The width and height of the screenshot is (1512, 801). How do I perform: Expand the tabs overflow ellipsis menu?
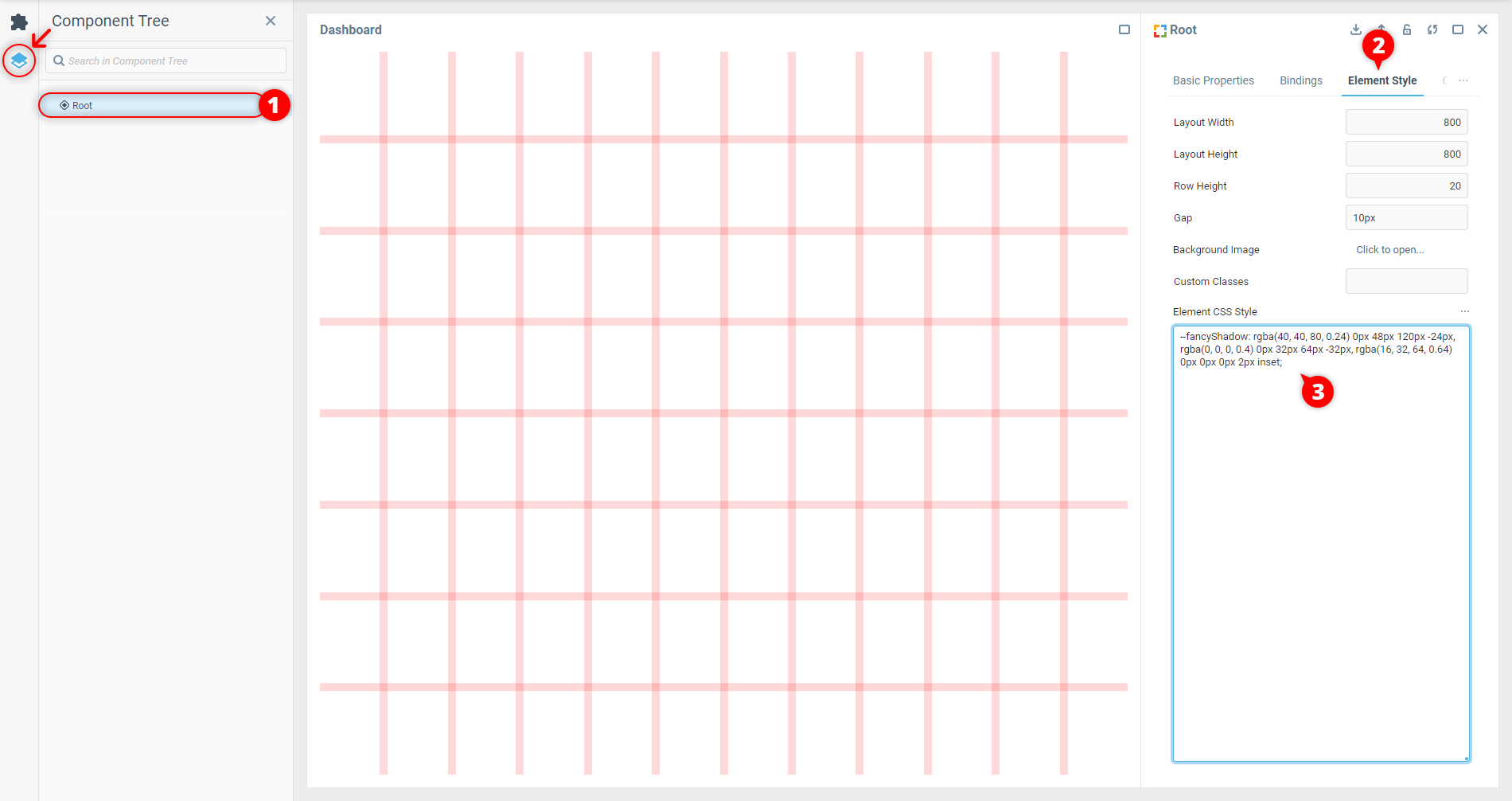pyautogui.click(x=1463, y=80)
